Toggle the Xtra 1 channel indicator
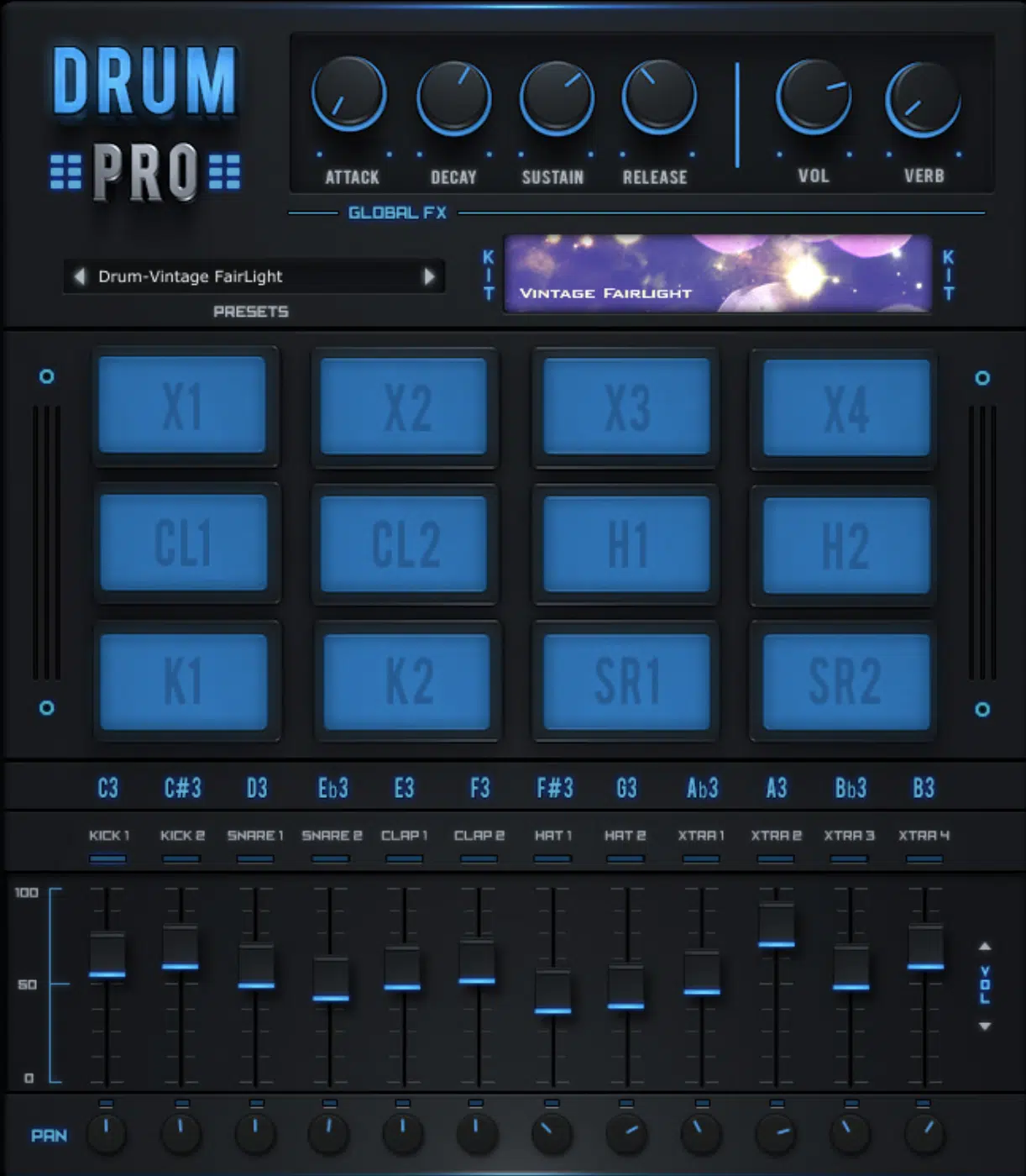 (701, 858)
